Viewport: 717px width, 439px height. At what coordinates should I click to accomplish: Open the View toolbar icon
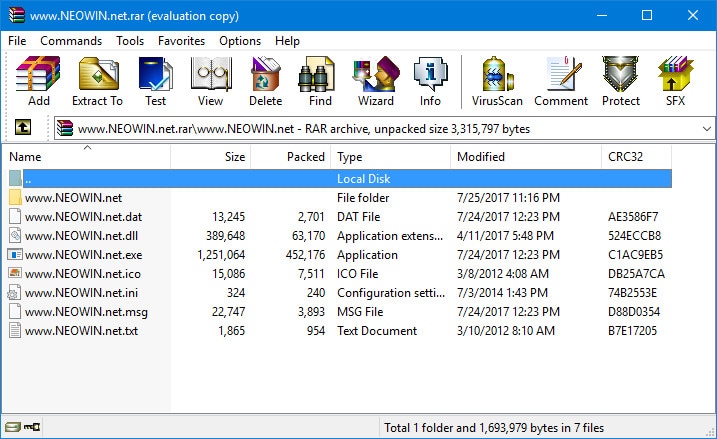point(211,73)
